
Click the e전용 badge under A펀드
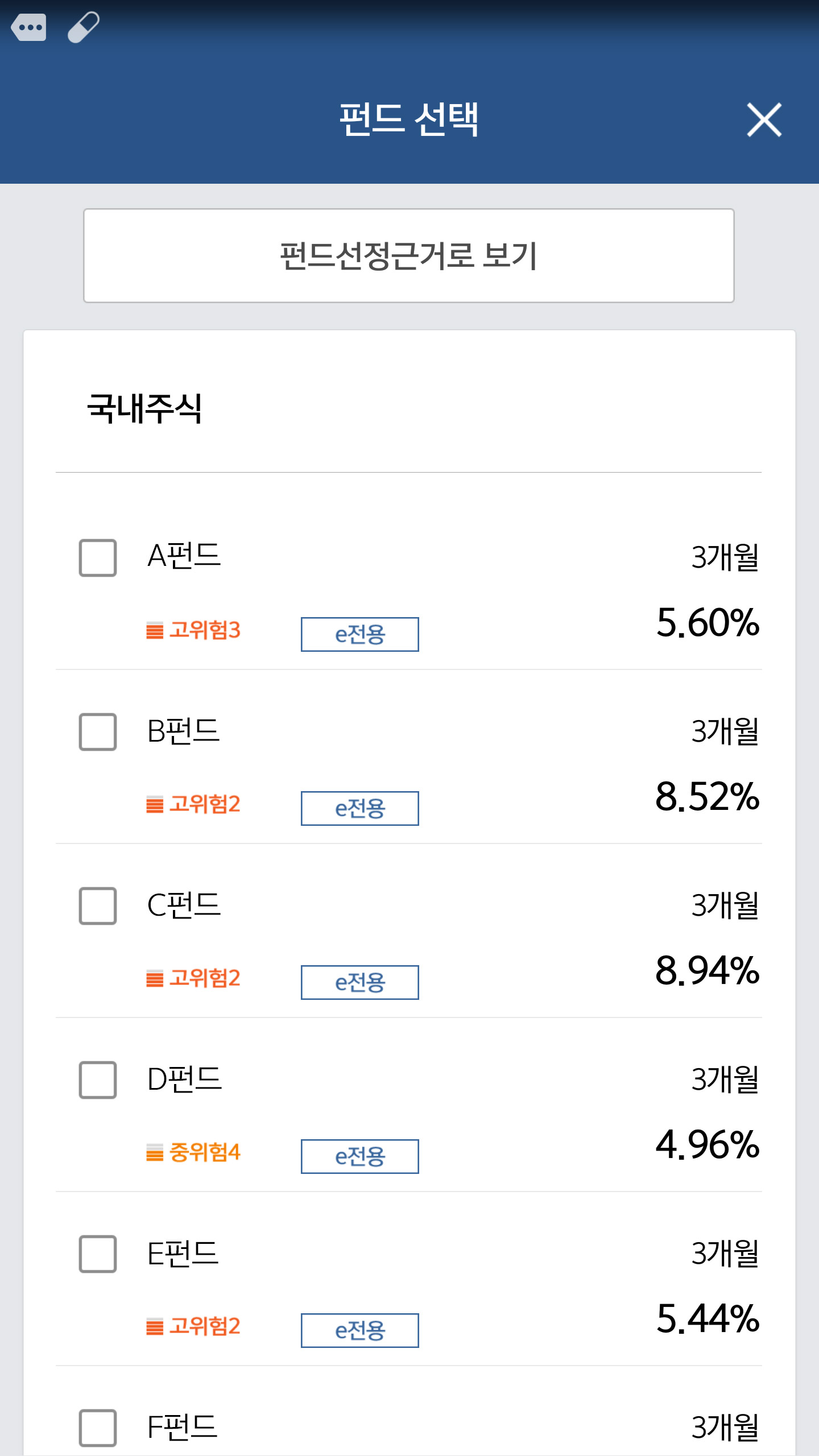point(359,634)
